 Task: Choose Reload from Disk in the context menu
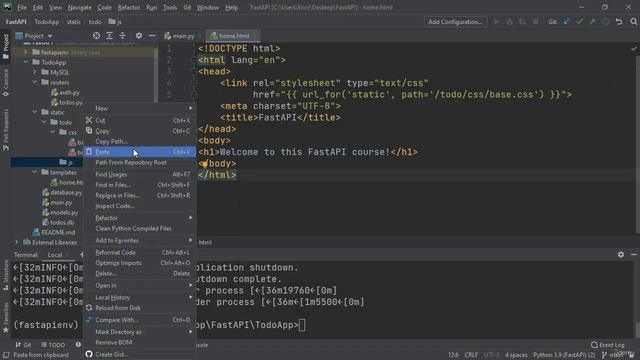(x=140, y=308)
